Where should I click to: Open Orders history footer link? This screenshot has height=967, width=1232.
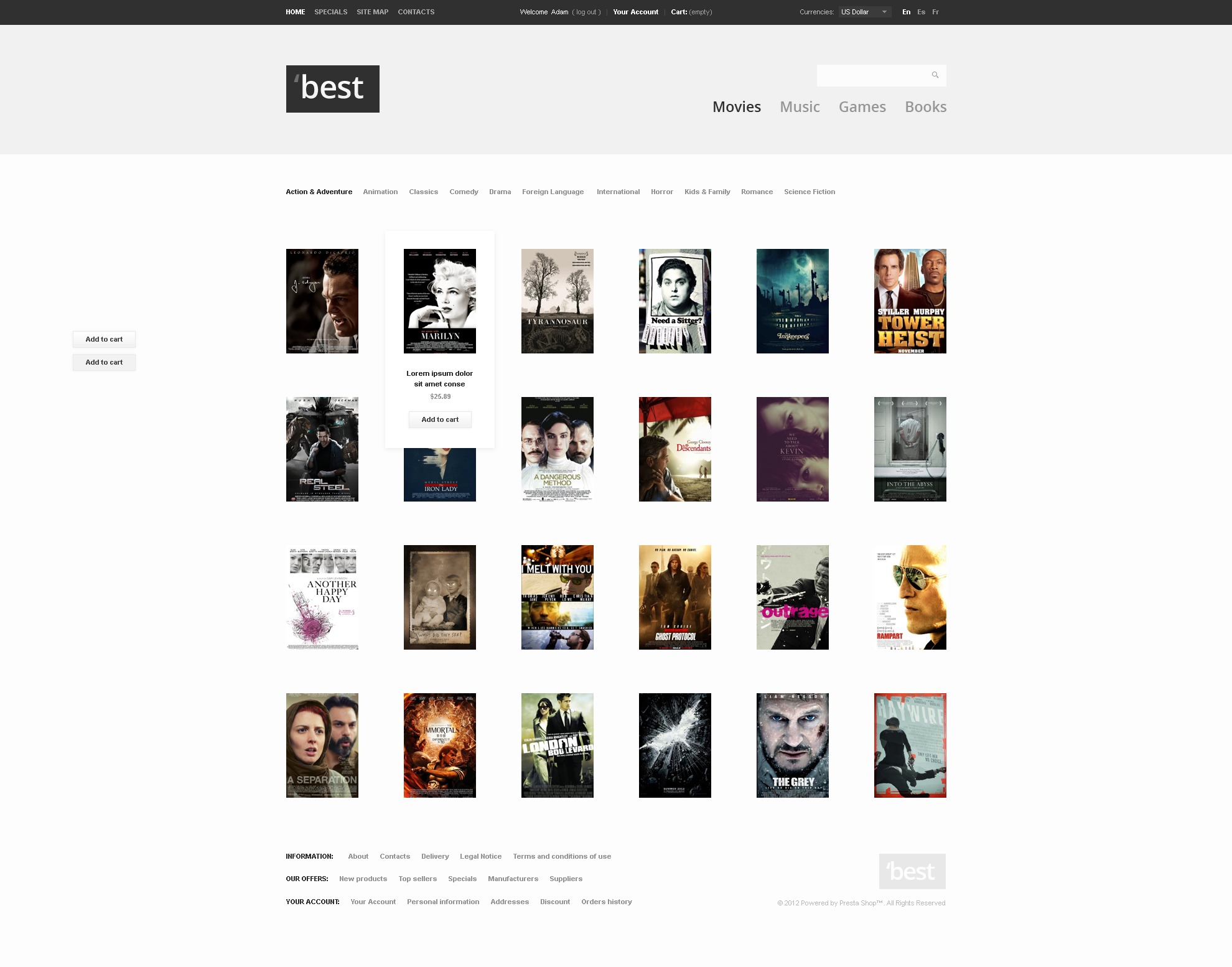tap(607, 902)
